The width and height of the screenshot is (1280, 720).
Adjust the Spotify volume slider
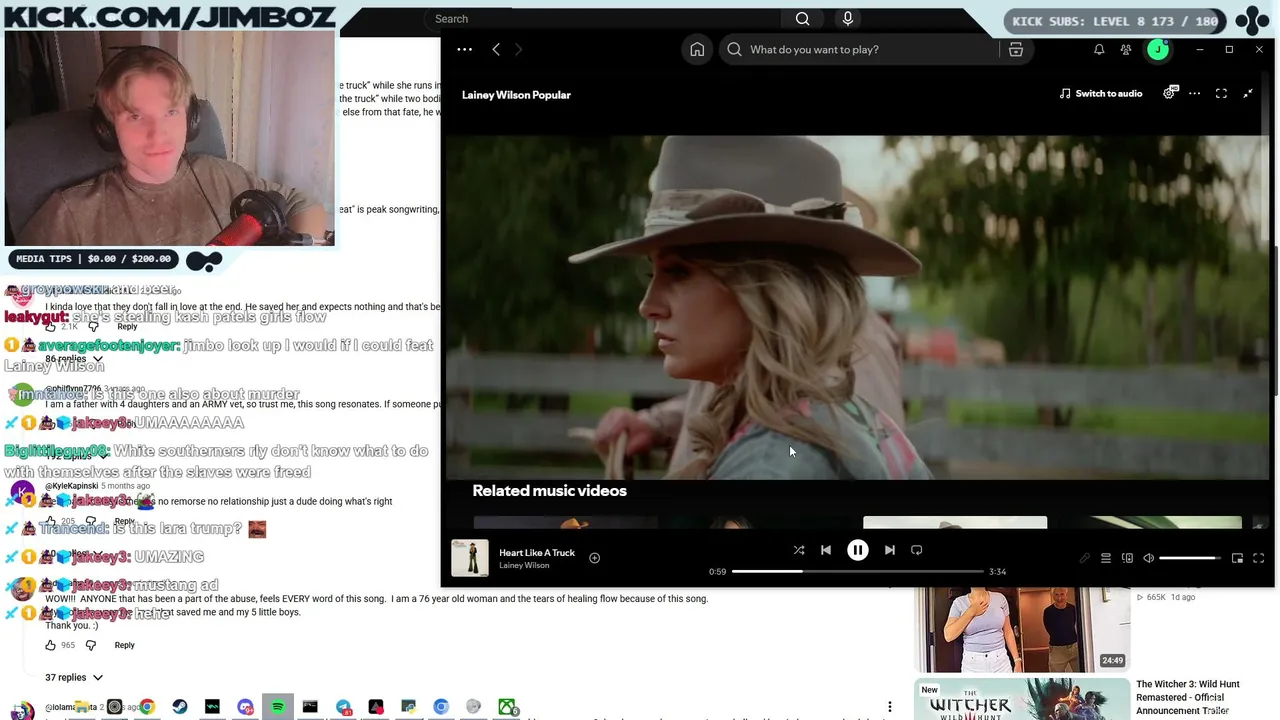(1192, 558)
